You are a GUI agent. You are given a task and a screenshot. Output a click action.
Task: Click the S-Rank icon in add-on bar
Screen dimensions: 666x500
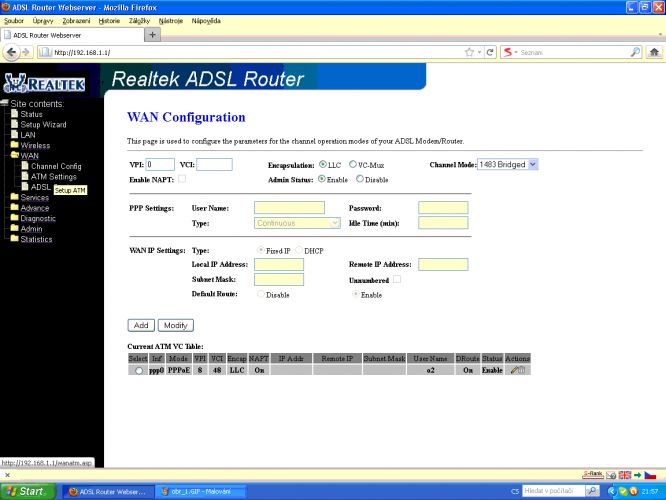tap(593, 475)
